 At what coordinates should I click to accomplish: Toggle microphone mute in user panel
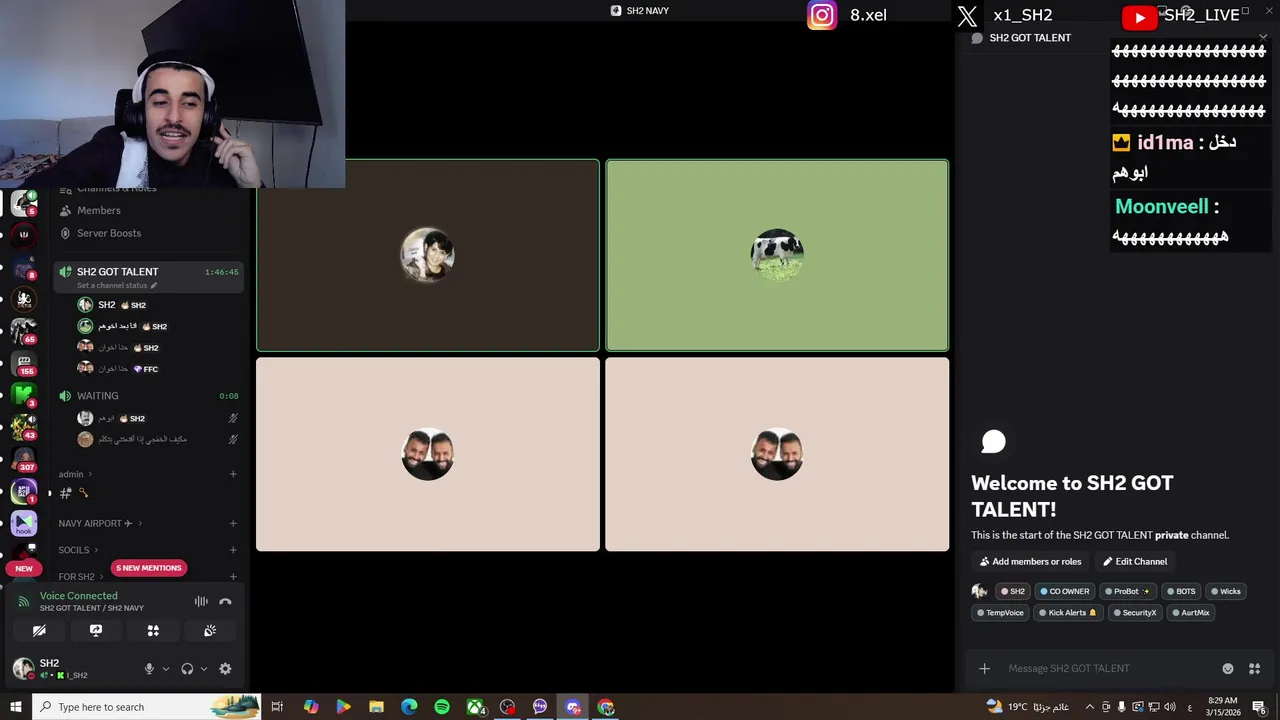tap(149, 669)
